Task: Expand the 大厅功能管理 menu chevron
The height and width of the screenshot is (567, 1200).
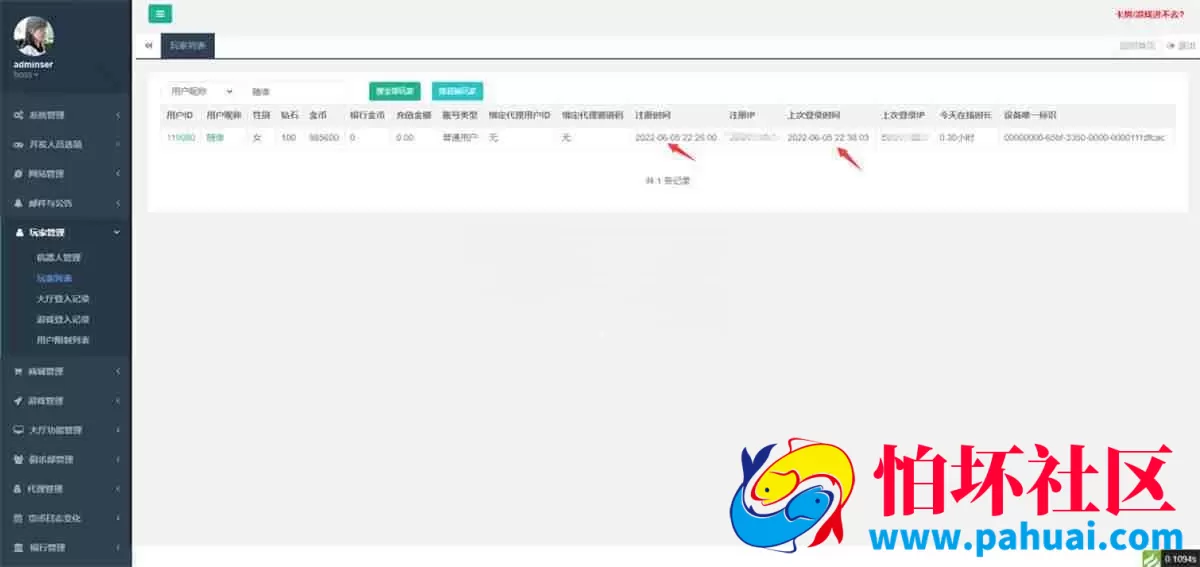Action: (x=118, y=430)
